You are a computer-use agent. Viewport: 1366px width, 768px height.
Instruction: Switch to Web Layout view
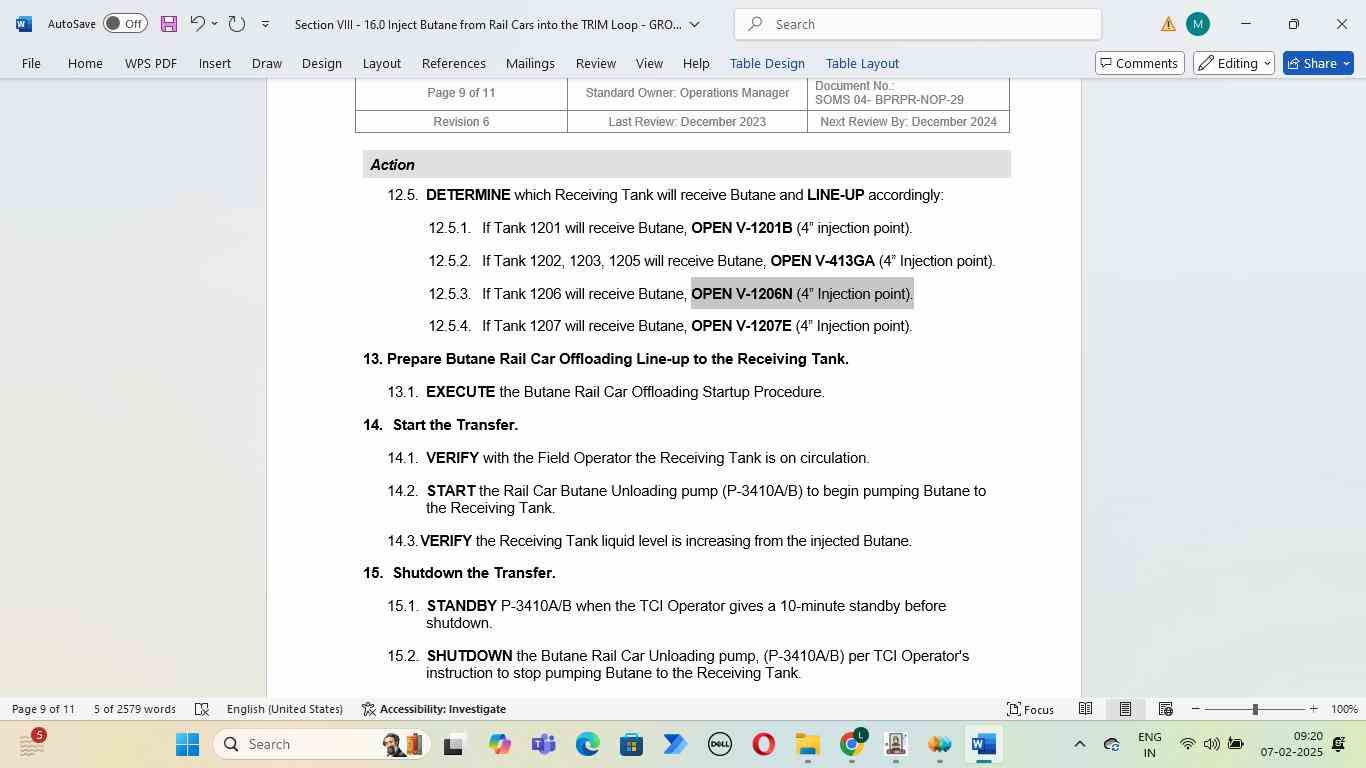(1165, 709)
